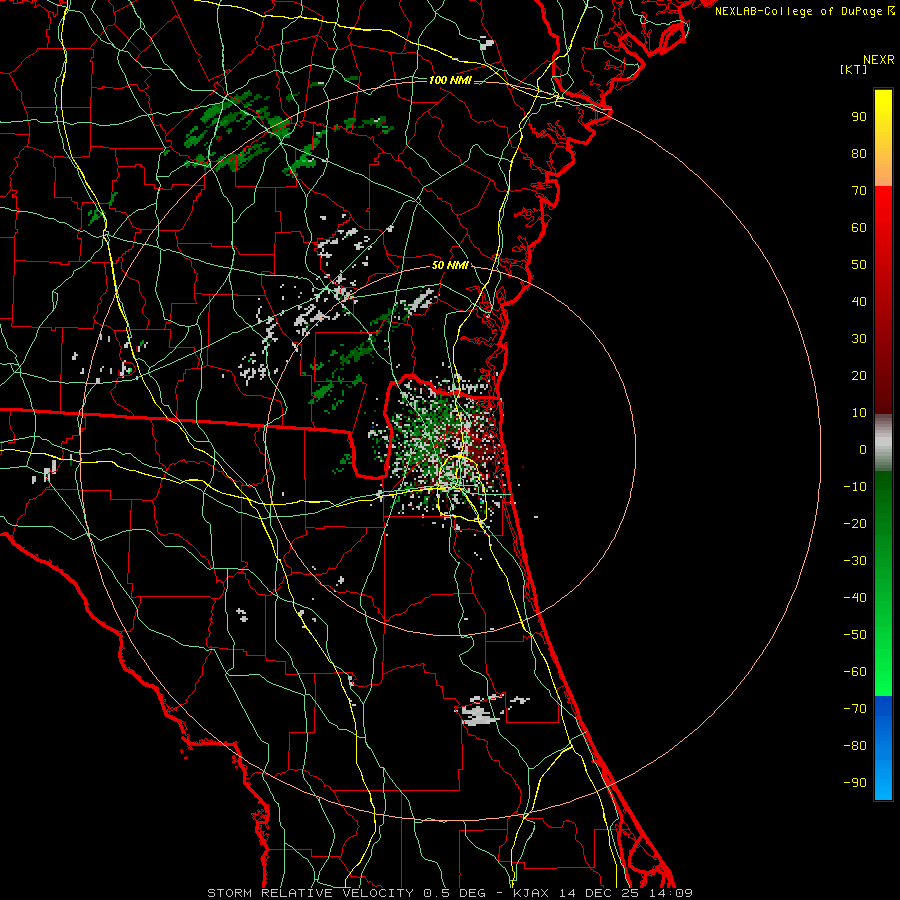This screenshot has height=900, width=900.
Task: Click the 70 value on the velocity scale
Action: click(859, 191)
